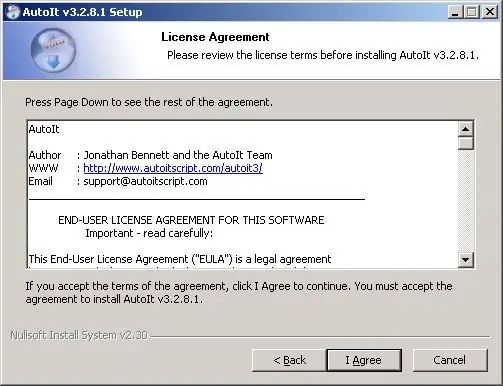This screenshot has width=503, height=386.
Task: Click the AutoIt icon in the title bar
Action: [12, 12]
